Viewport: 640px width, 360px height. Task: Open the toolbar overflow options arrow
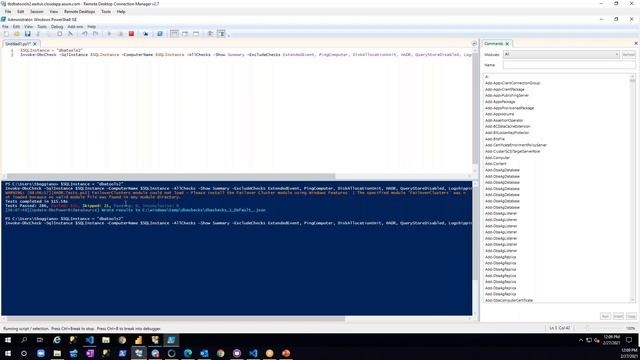tap(229, 35)
